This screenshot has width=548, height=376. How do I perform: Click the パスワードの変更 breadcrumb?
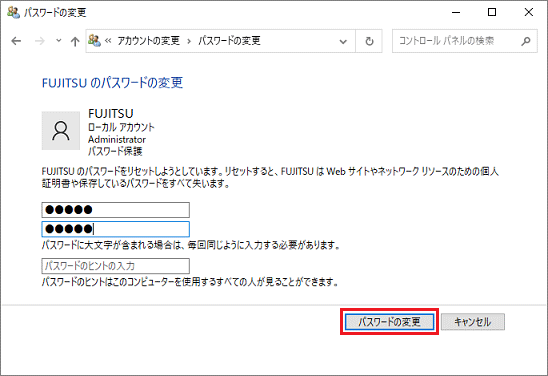pyautogui.click(x=229, y=41)
